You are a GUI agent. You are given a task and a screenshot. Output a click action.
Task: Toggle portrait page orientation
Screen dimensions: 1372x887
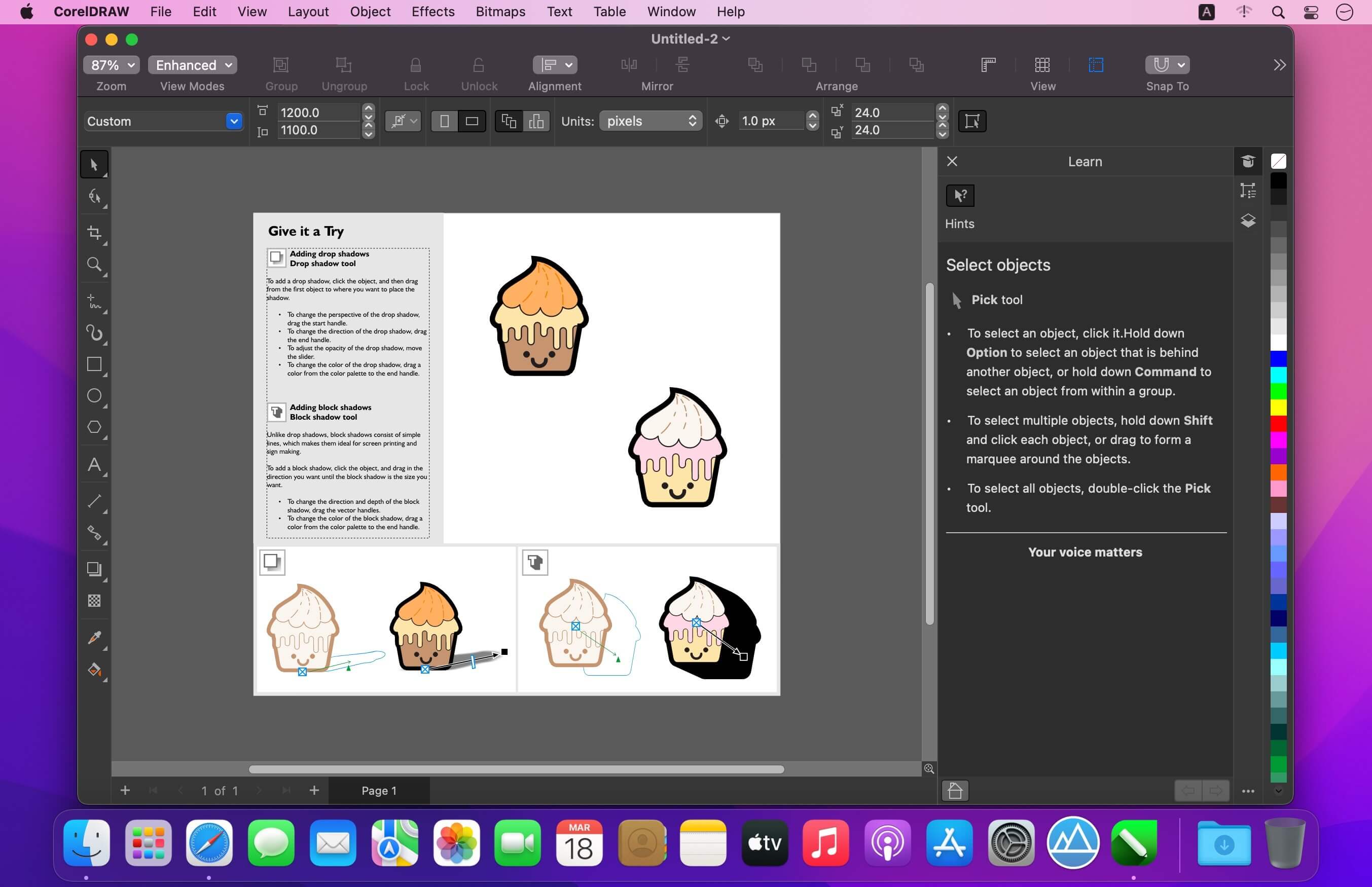click(x=445, y=121)
